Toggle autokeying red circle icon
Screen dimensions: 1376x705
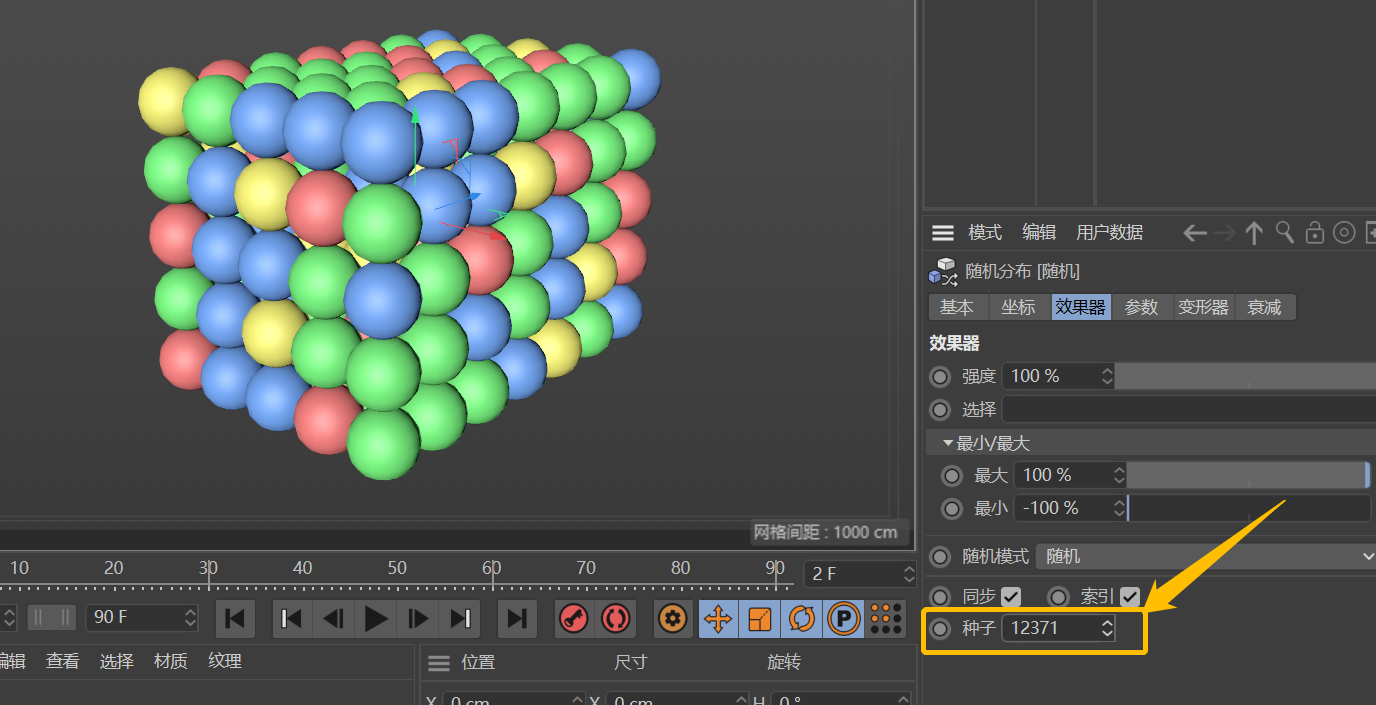[615, 619]
